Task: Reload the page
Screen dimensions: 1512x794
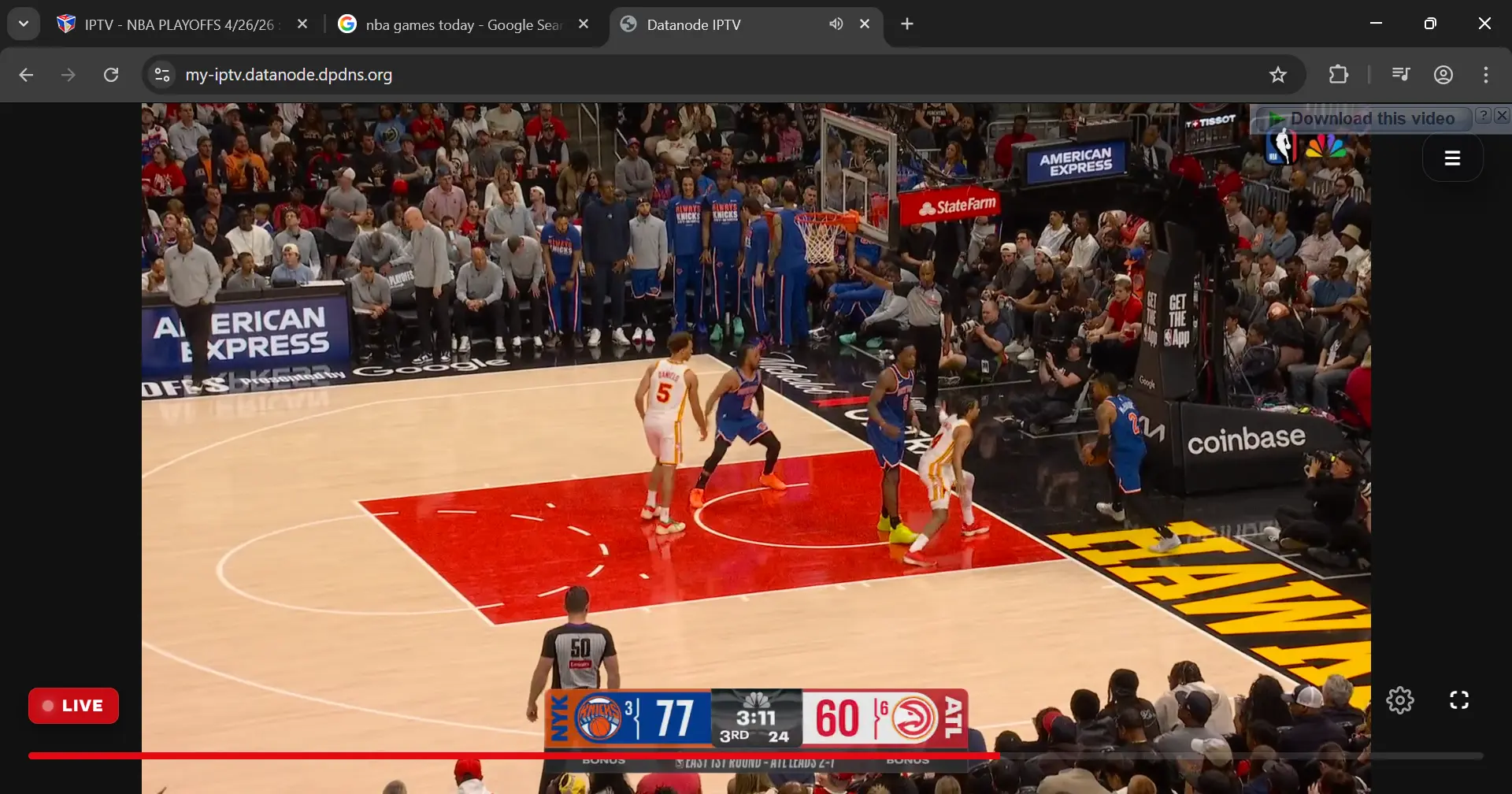Action: [x=111, y=75]
